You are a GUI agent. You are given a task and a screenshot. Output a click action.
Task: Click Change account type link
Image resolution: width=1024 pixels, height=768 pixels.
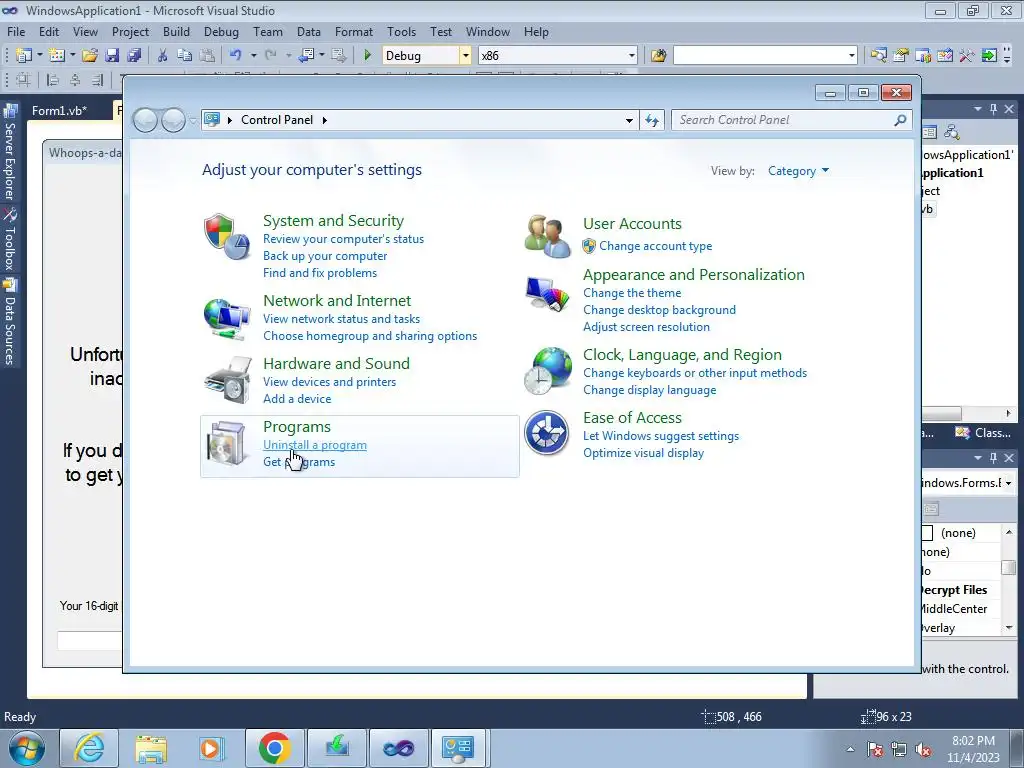pos(656,246)
